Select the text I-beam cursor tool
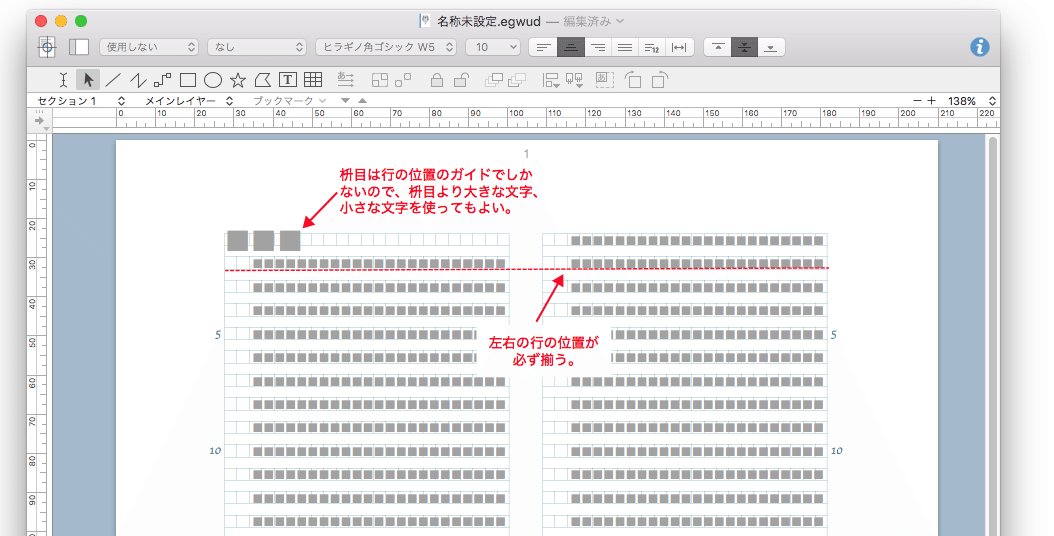Viewport: 1054px width, 536px height. click(x=63, y=80)
